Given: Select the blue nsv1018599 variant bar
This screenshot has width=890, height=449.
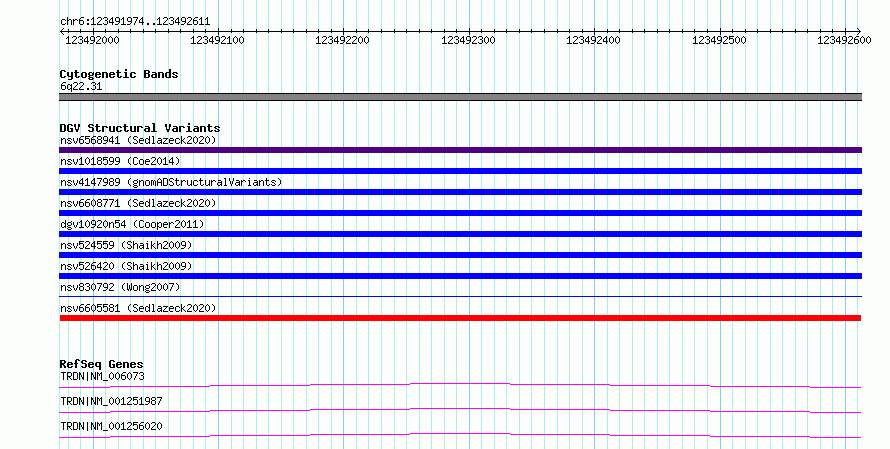Looking at the screenshot, I should click(460, 171).
